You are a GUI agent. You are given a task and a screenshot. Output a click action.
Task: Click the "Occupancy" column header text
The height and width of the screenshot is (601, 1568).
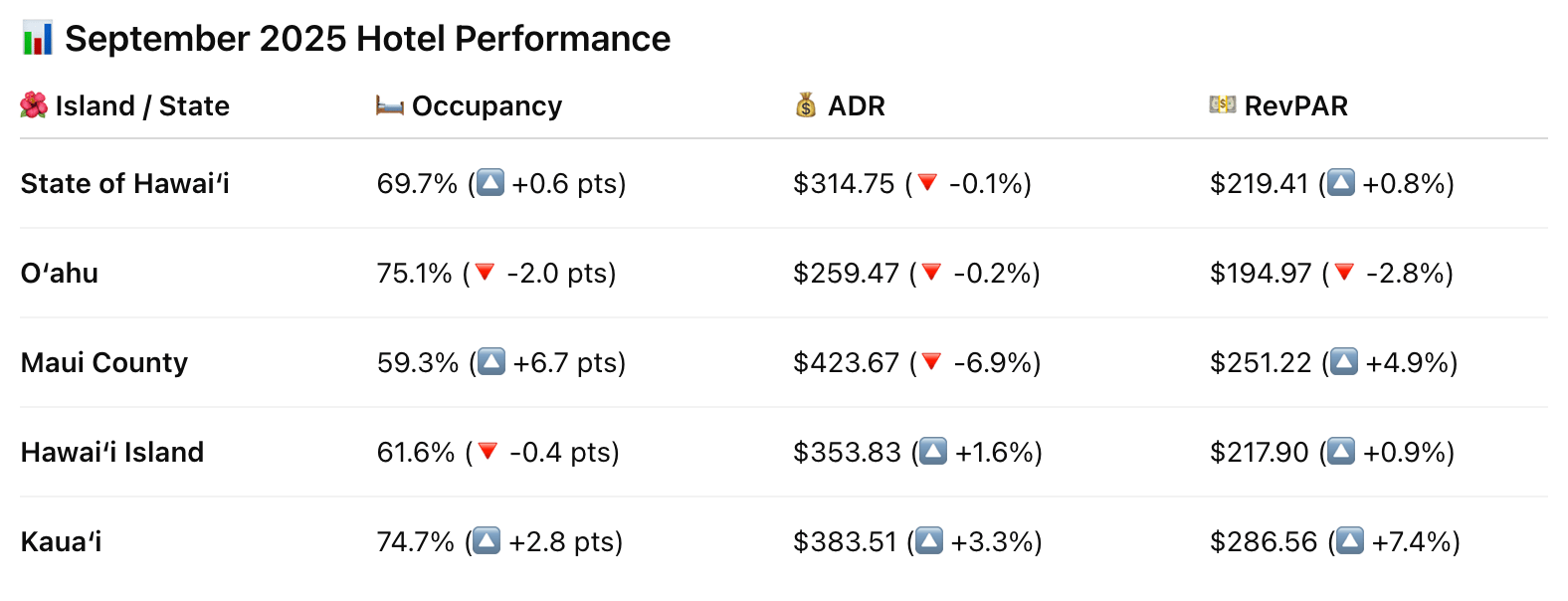coord(487,105)
